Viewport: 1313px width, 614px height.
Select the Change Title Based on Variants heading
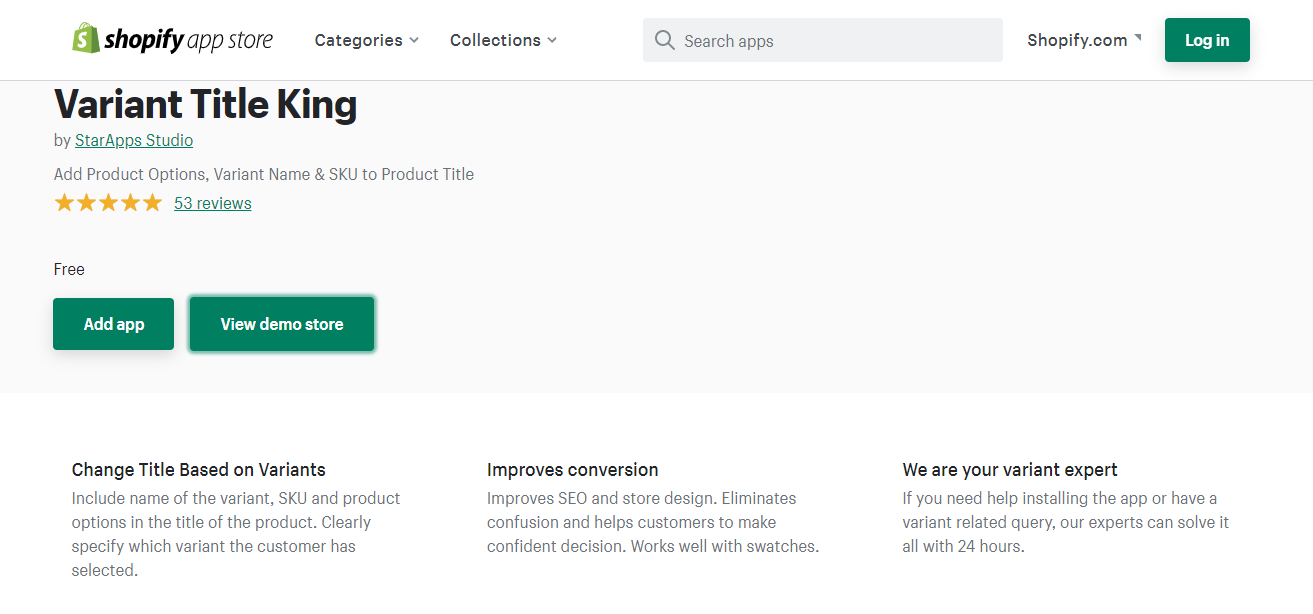[x=199, y=469]
